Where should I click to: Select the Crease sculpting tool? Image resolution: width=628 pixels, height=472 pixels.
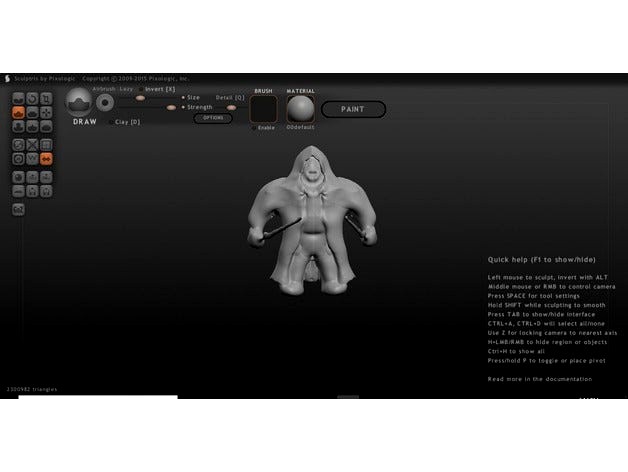pos(18,98)
